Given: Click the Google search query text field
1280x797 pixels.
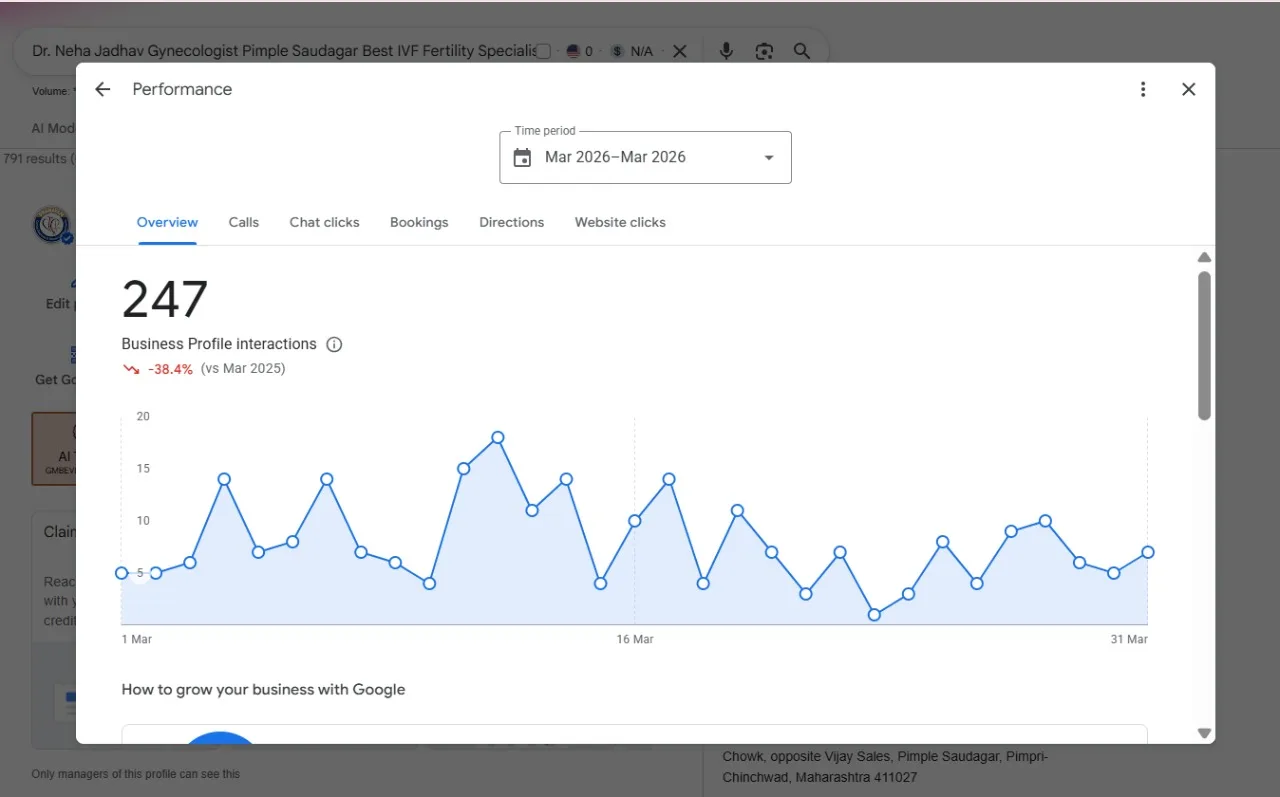Looking at the screenshot, I should pos(284,51).
